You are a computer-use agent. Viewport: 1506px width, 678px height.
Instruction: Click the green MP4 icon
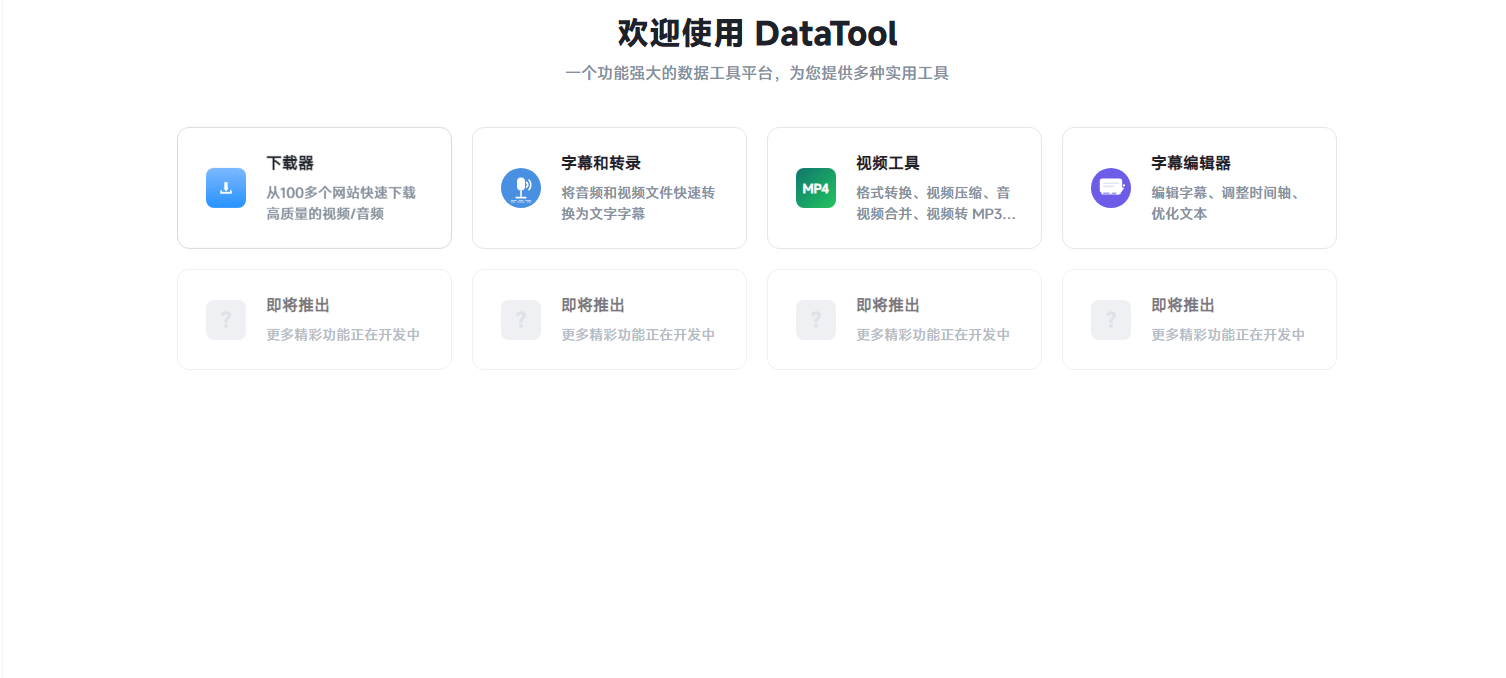click(x=816, y=188)
